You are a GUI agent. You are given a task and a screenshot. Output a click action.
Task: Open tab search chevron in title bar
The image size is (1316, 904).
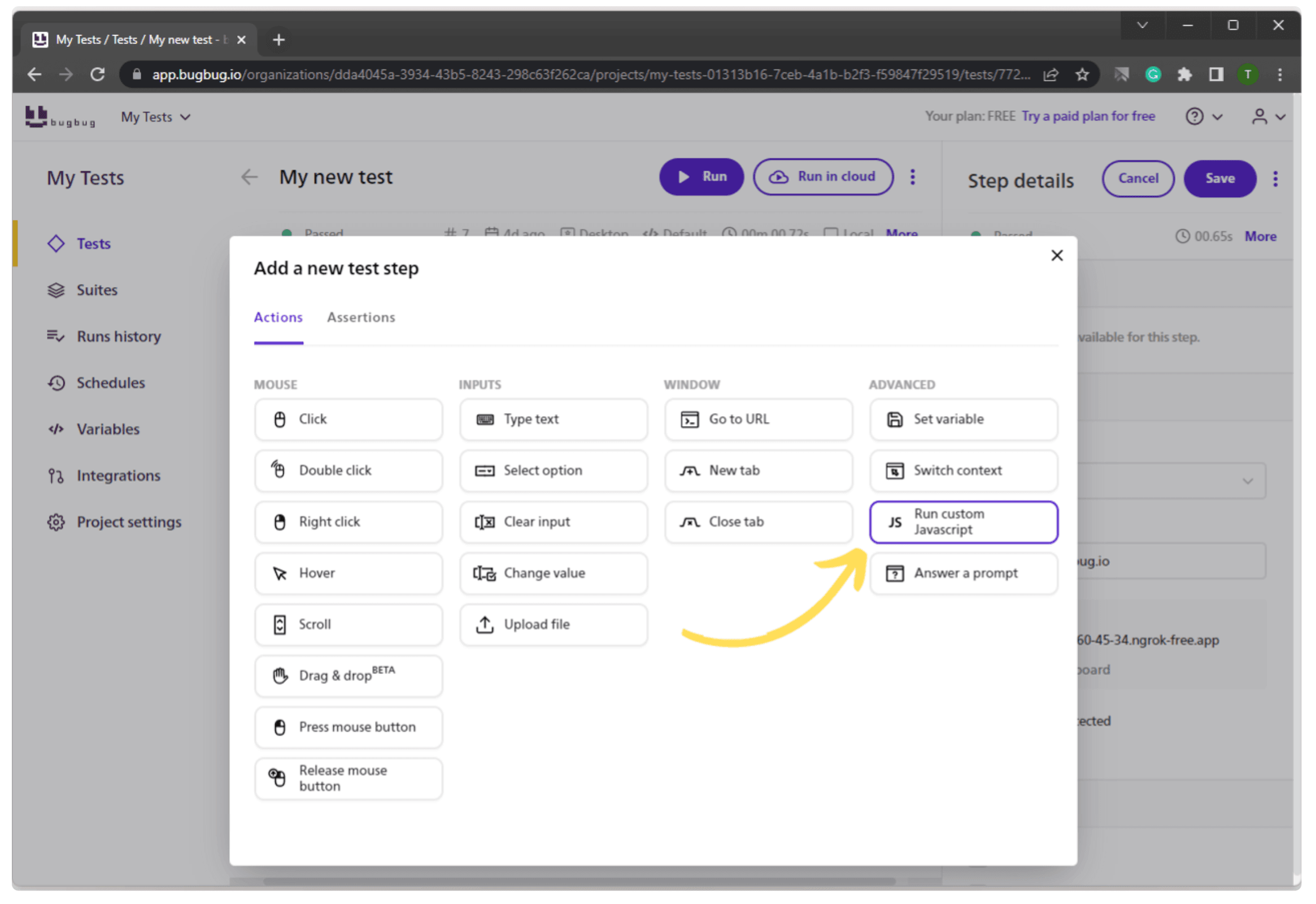point(1142,25)
